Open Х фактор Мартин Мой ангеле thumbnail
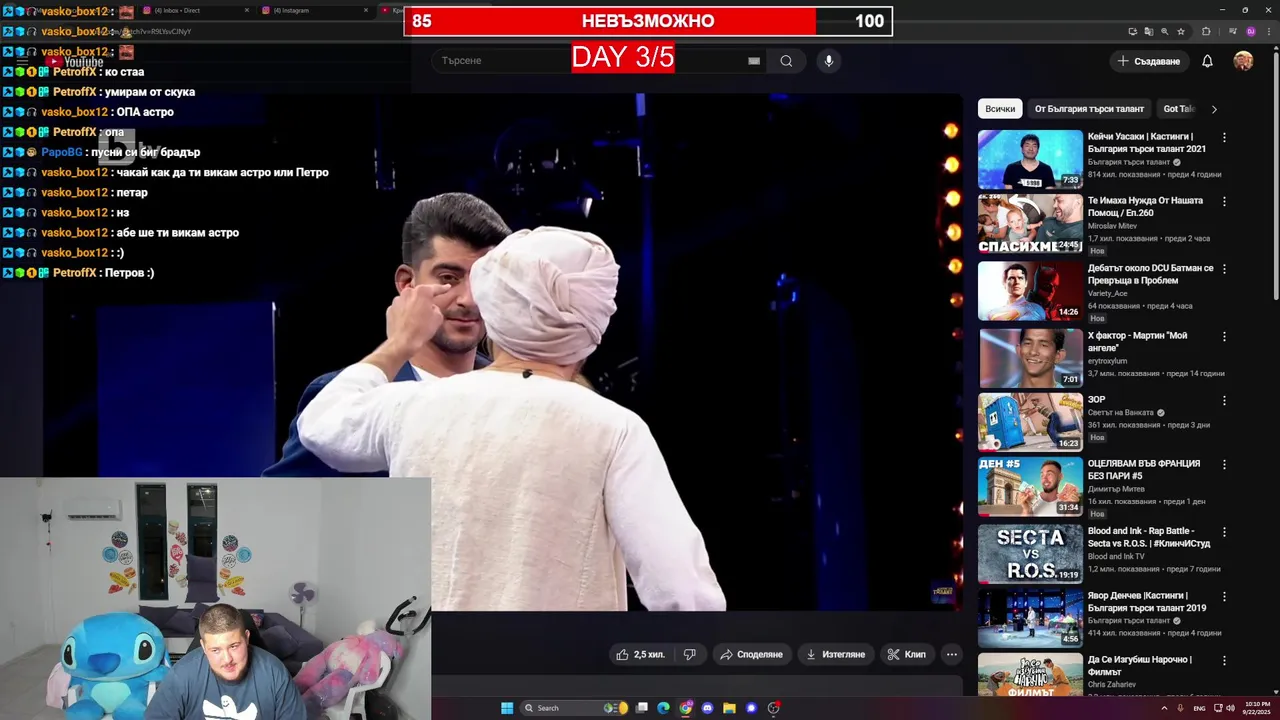 [x=1030, y=357]
